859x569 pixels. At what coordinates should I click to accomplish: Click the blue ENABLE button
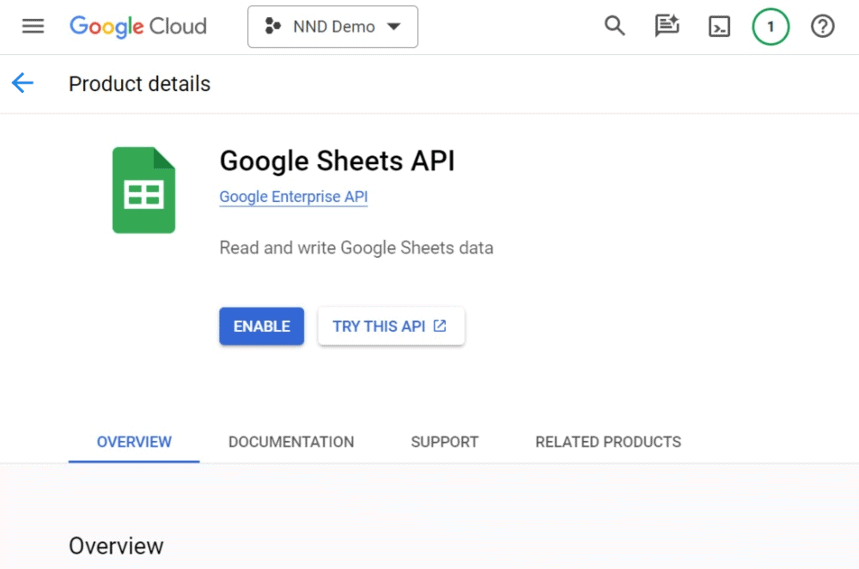[x=261, y=326]
